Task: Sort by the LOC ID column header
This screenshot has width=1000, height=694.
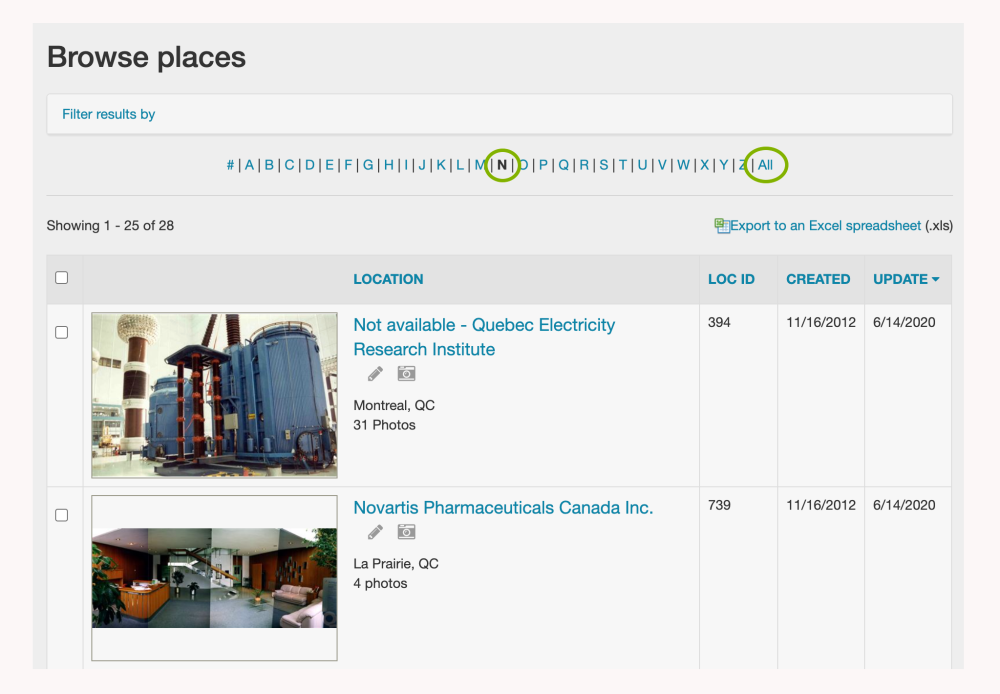Action: (x=731, y=279)
